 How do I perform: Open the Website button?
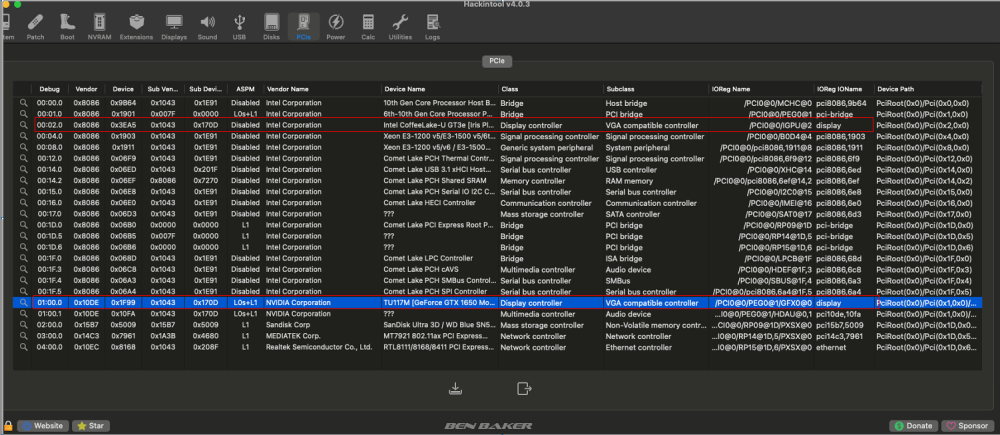click(x=43, y=425)
